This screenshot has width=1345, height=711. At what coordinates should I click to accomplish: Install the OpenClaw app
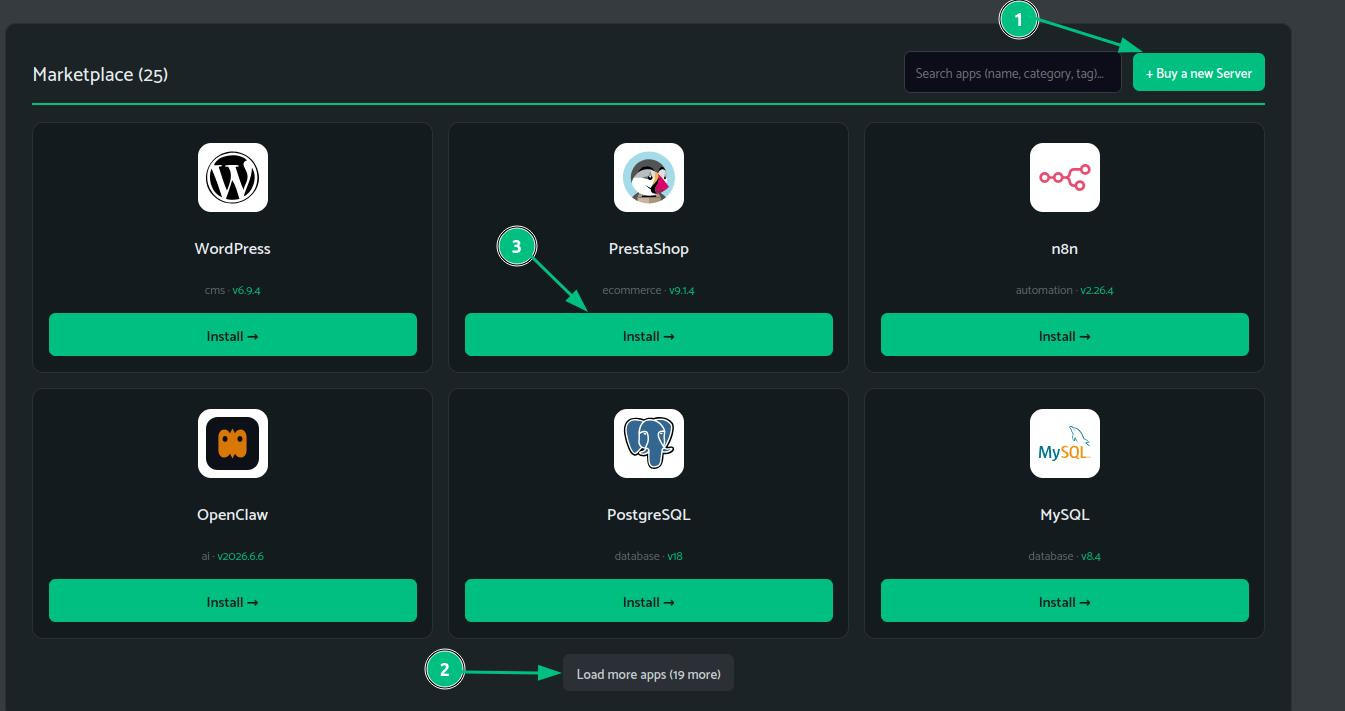tap(233, 600)
